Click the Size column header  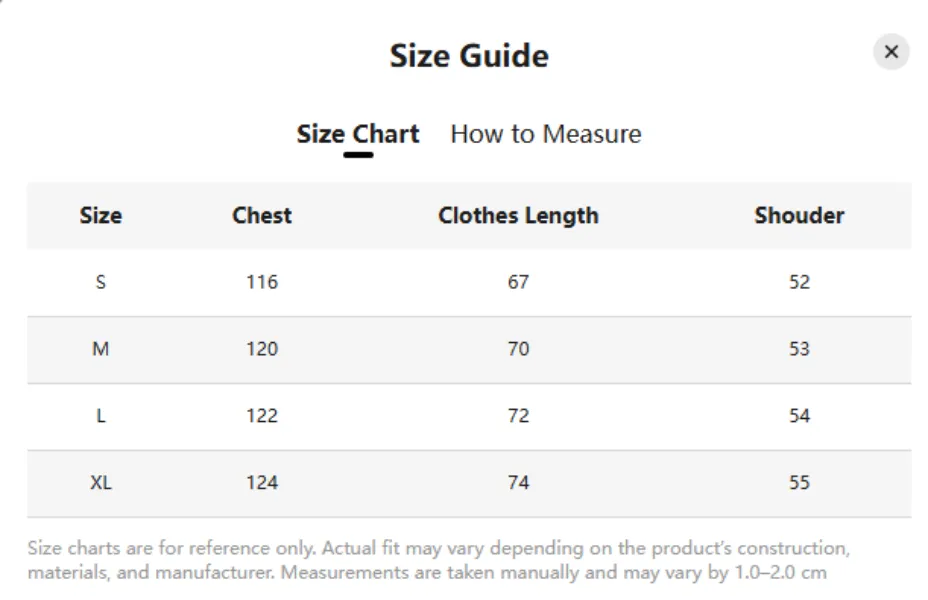click(x=101, y=215)
